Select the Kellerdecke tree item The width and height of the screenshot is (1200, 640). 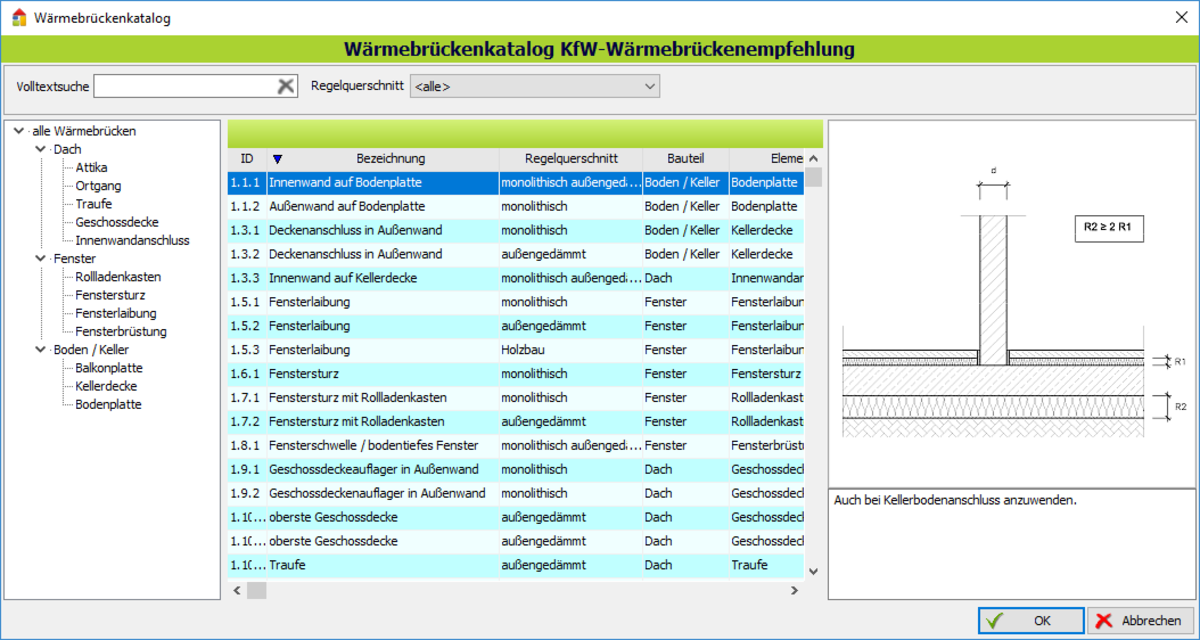(x=106, y=386)
